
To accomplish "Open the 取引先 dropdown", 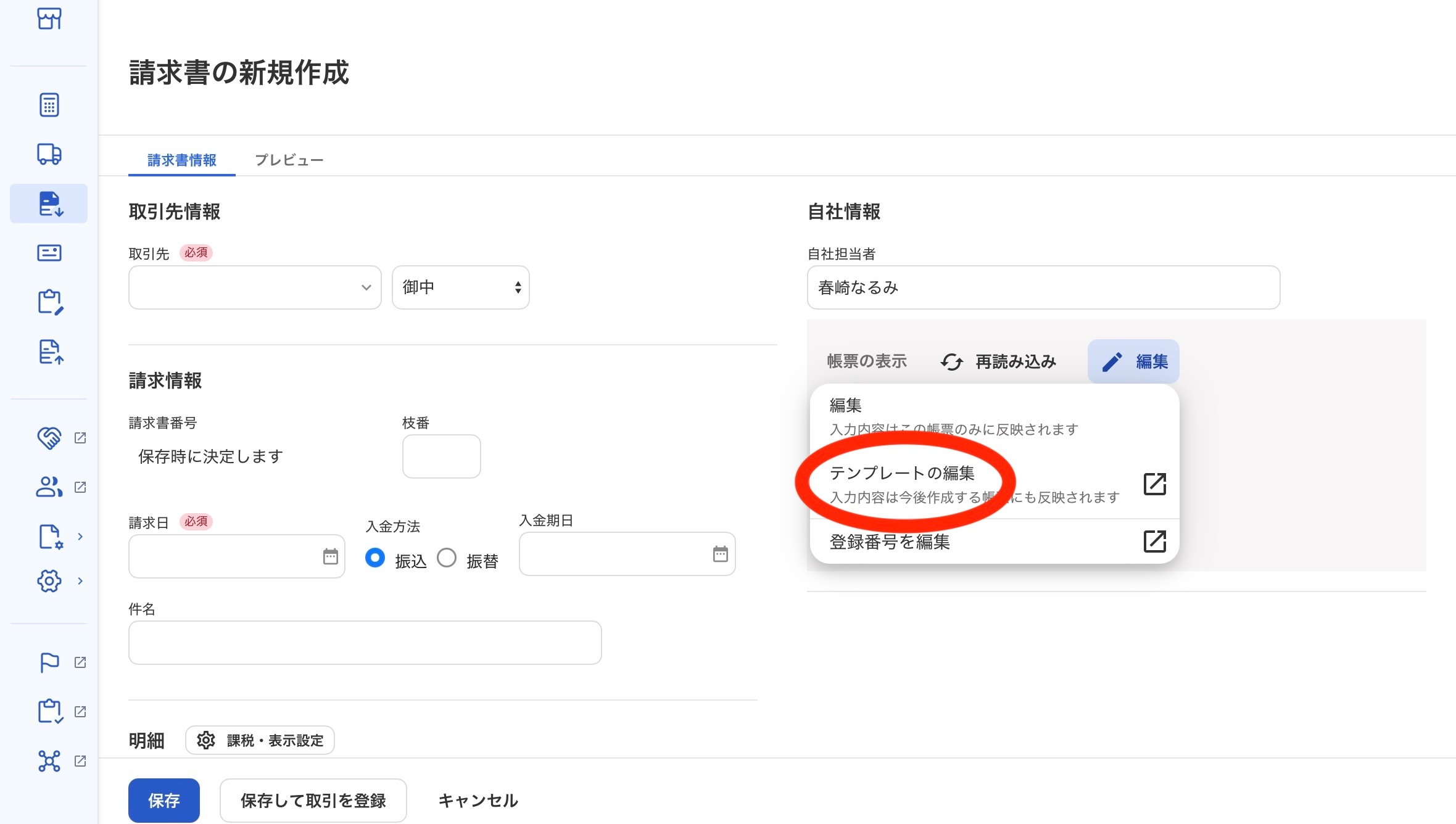I will pos(255,287).
